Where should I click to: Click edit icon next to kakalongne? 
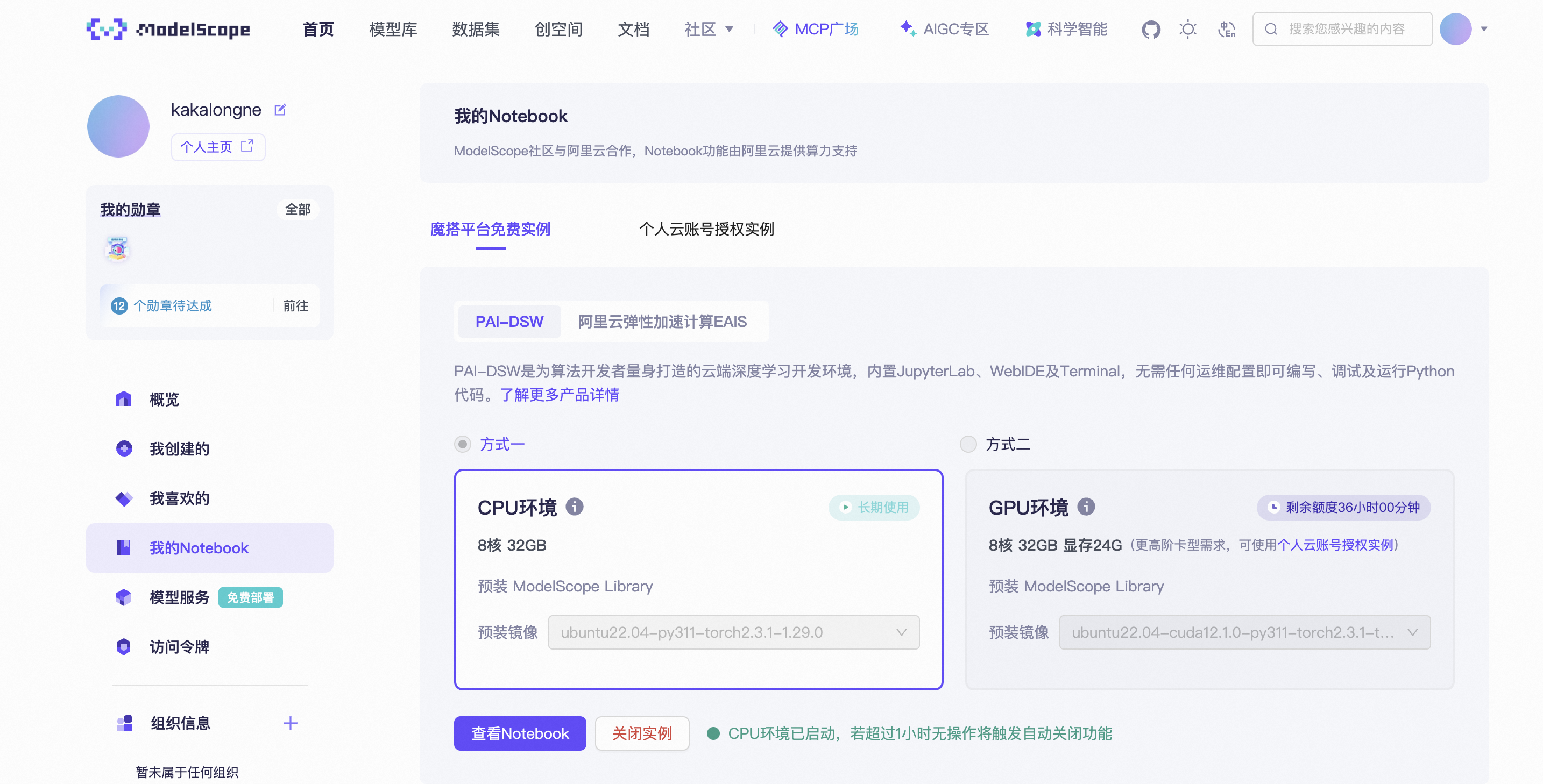(x=280, y=110)
